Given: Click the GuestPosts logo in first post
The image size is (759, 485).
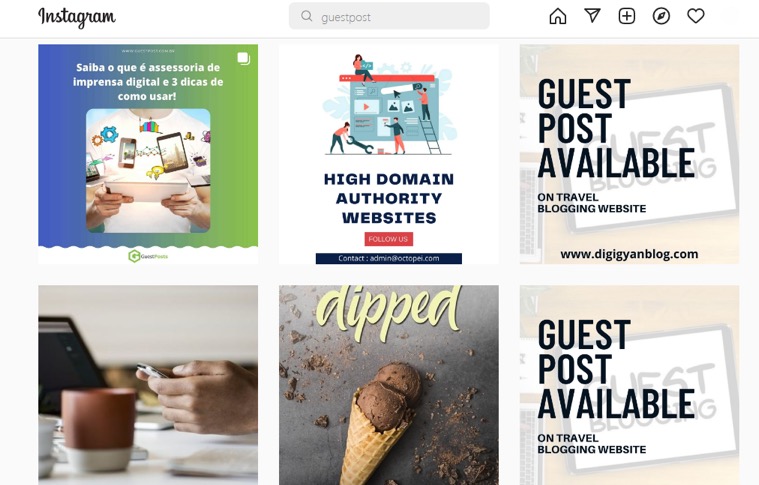Looking at the screenshot, I should 148,256.
